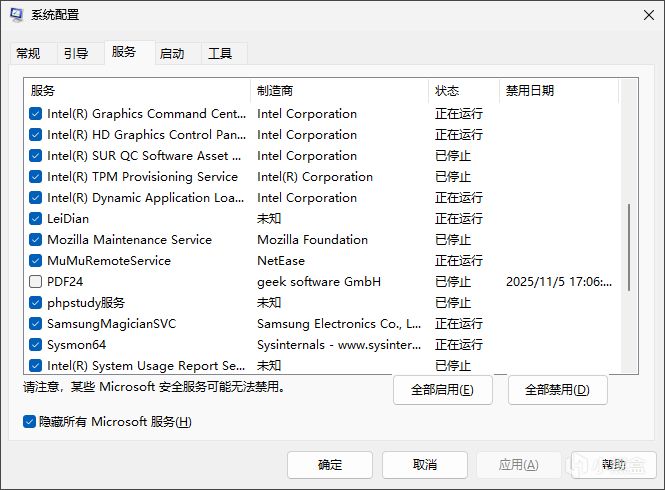Toggle the 隐藏所有 Microsoft 服务 checkbox
The image size is (665, 490).
30,422
